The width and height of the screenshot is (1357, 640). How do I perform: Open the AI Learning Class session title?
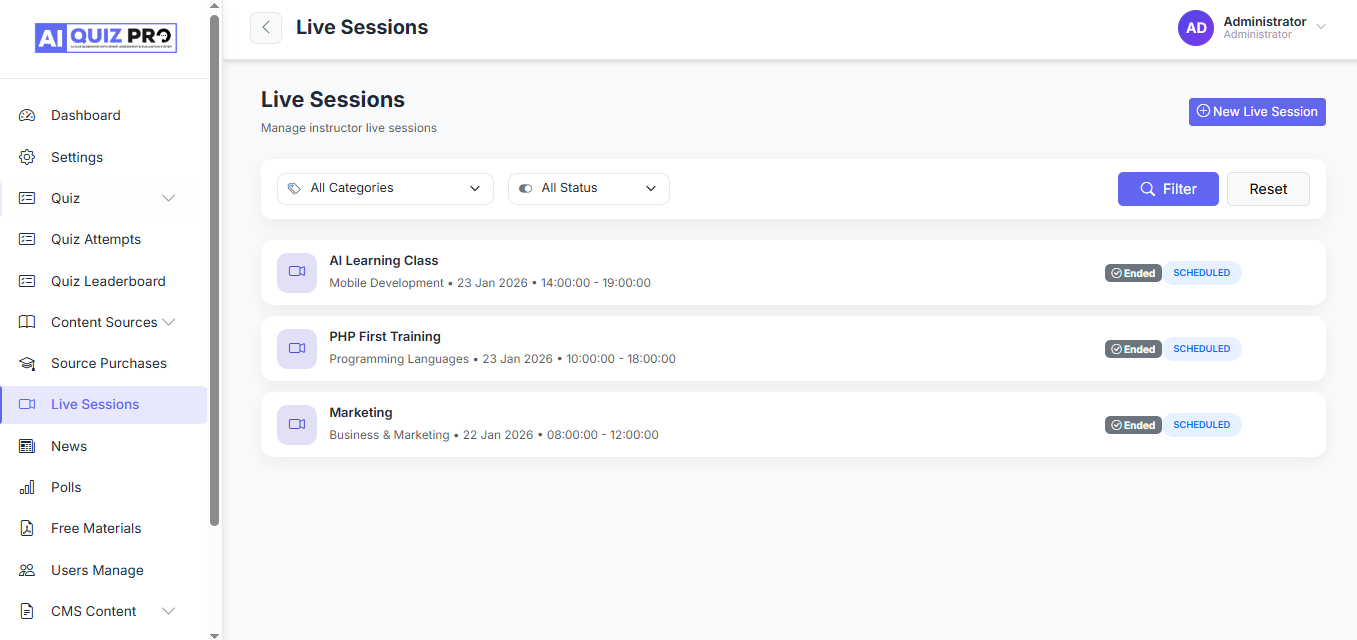click(384, 261)
